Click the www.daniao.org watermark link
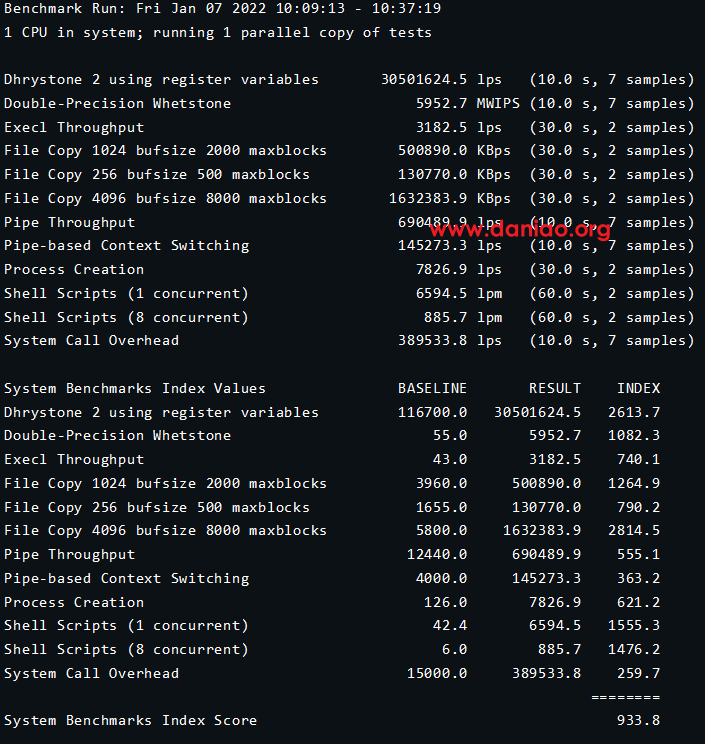This screenshot has height=744, width=705. tap(512, 229)
